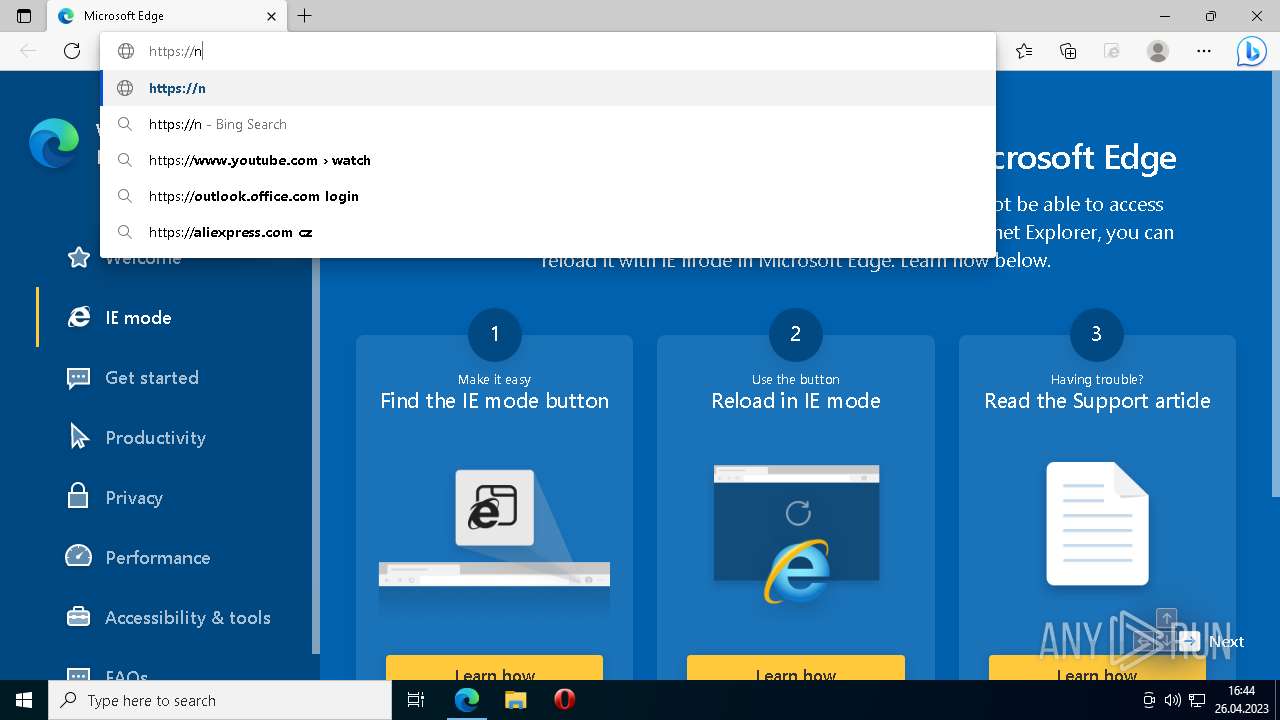Pick the youtube.com watch suggestion

pos(548,160)
